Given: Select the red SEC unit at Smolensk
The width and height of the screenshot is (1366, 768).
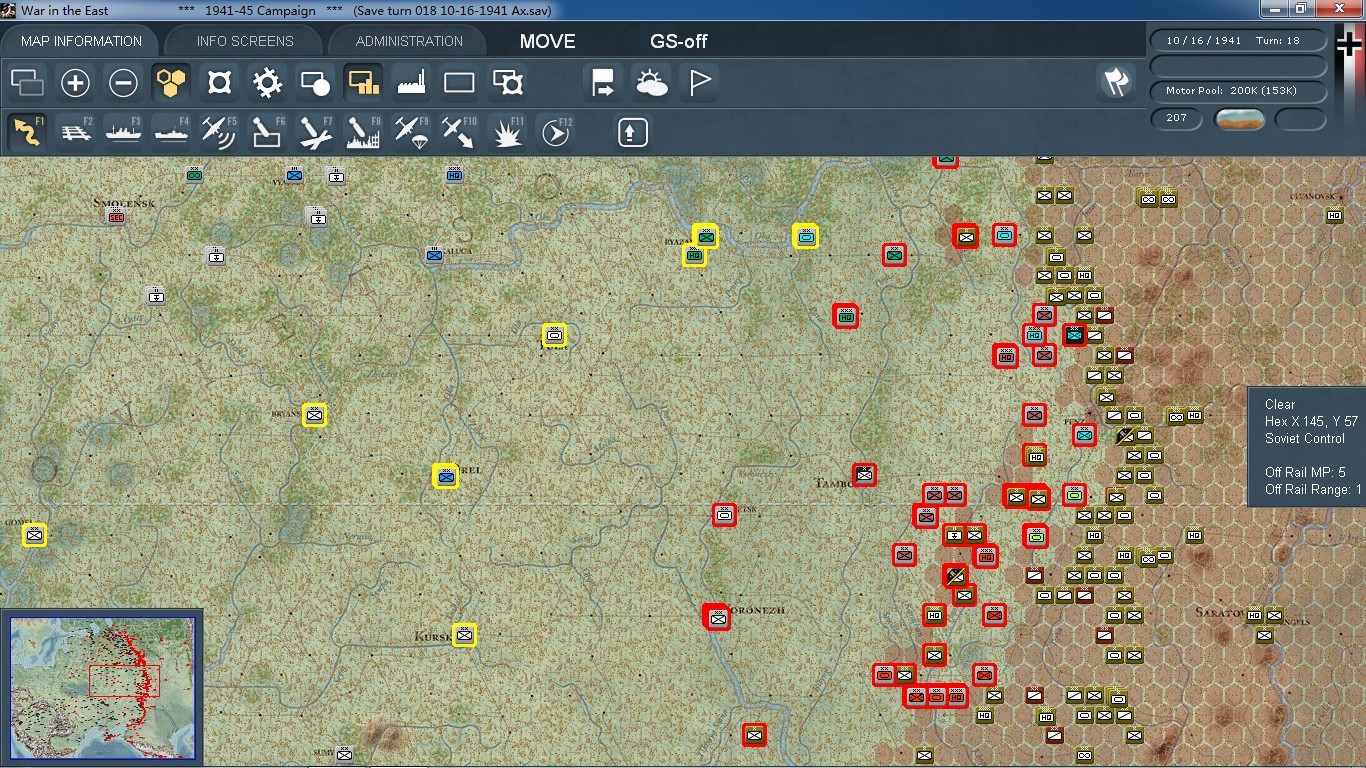Looking at the screenshot, I should (x=116, y=215).
